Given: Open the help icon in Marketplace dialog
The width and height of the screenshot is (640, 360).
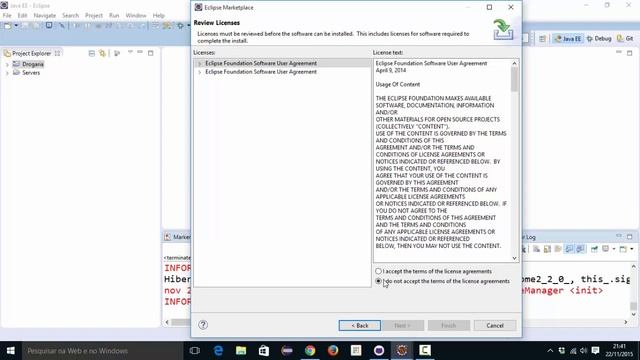Looking at the screenshot, I should 203,324.
